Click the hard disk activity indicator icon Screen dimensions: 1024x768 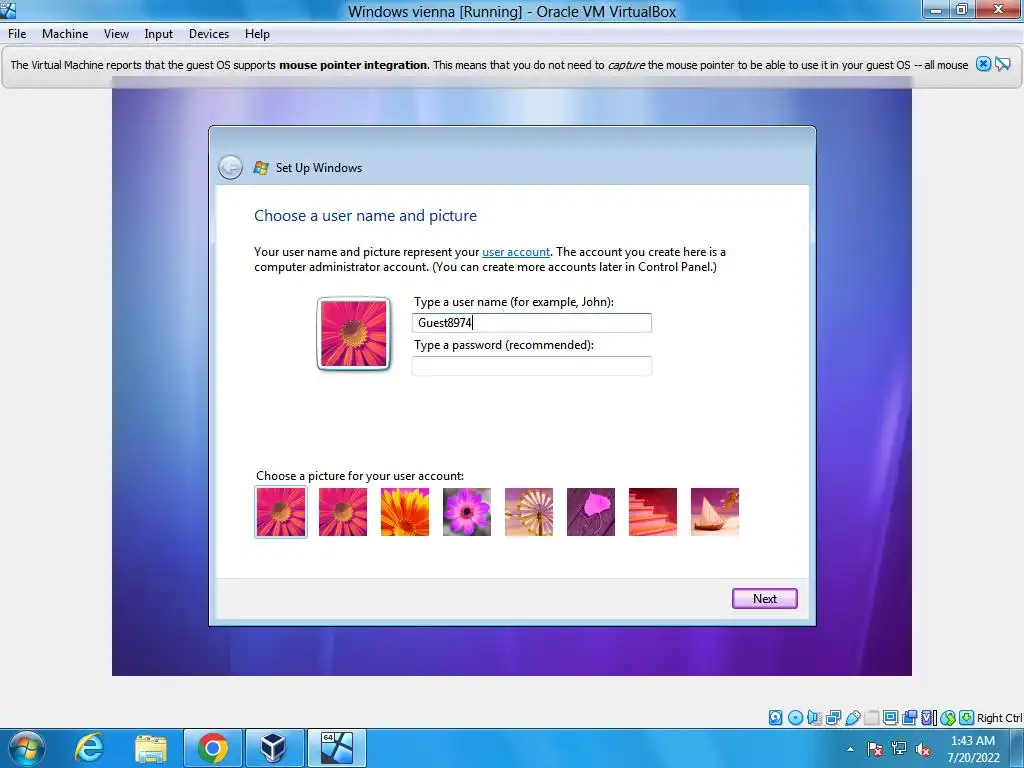(775, 718)
